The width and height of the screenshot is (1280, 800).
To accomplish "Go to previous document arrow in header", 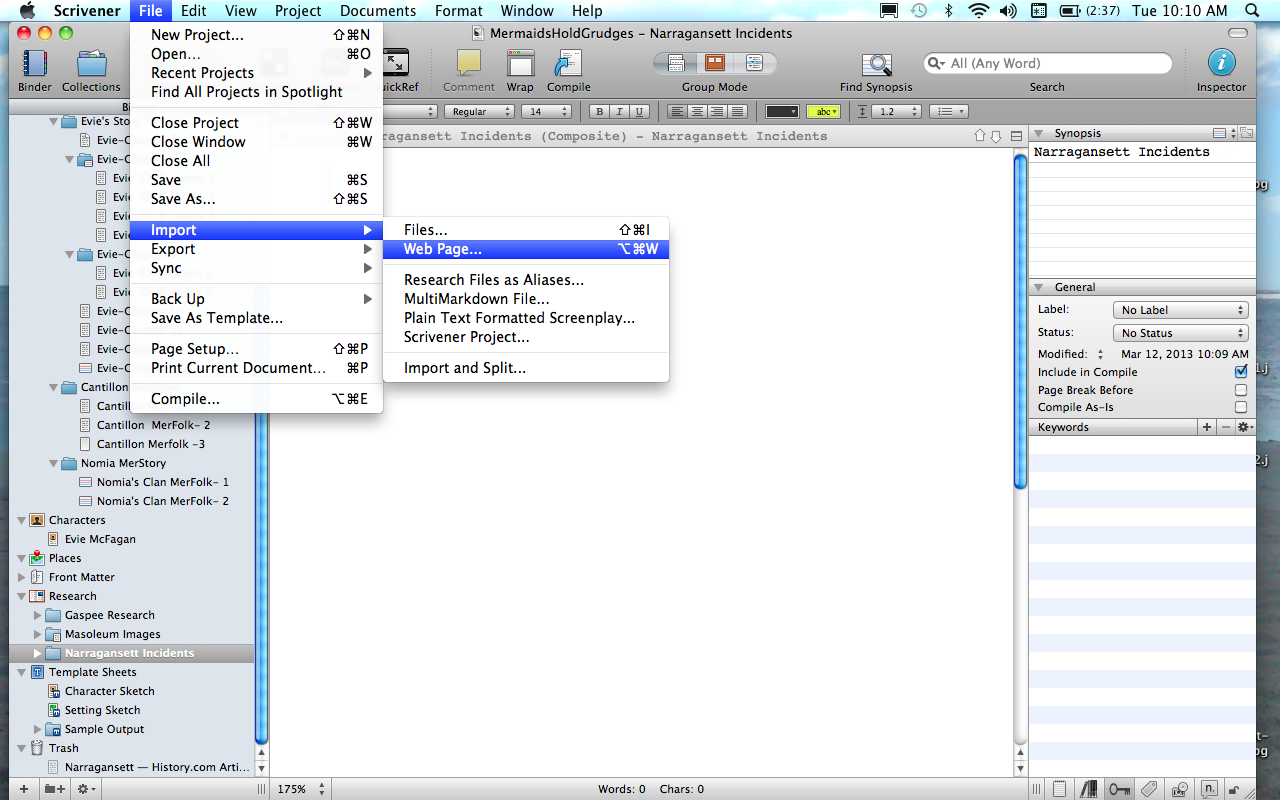I will [980, 136].
